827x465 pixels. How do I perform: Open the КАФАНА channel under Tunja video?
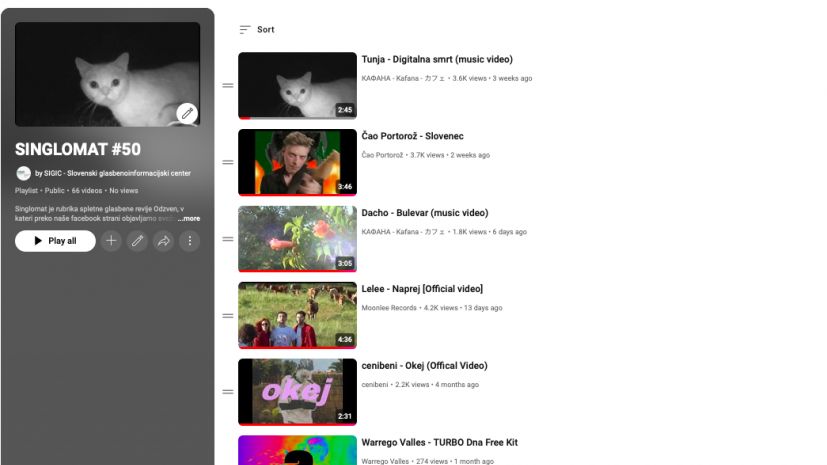tap(403, 79)
